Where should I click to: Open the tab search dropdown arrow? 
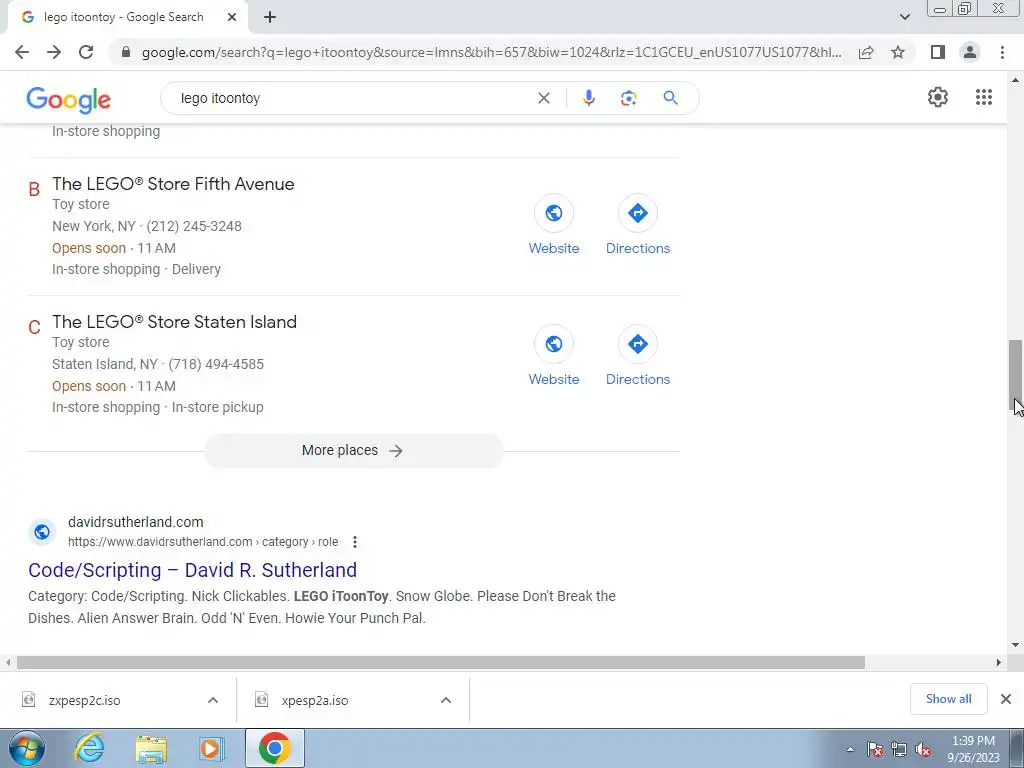point(904,17)
